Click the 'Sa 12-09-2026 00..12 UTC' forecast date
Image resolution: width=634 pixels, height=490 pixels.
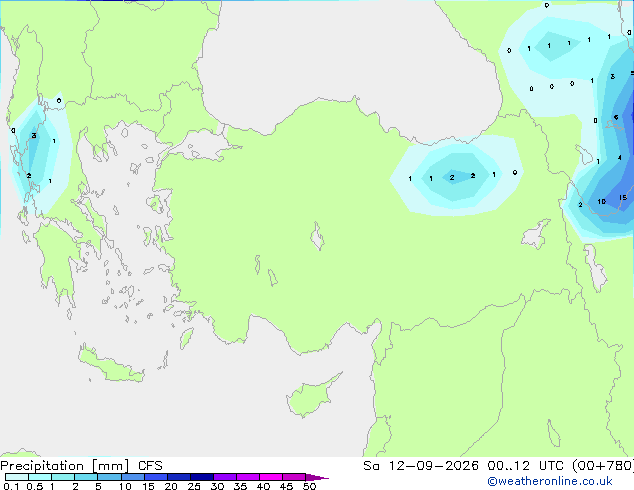click(466, 466)
